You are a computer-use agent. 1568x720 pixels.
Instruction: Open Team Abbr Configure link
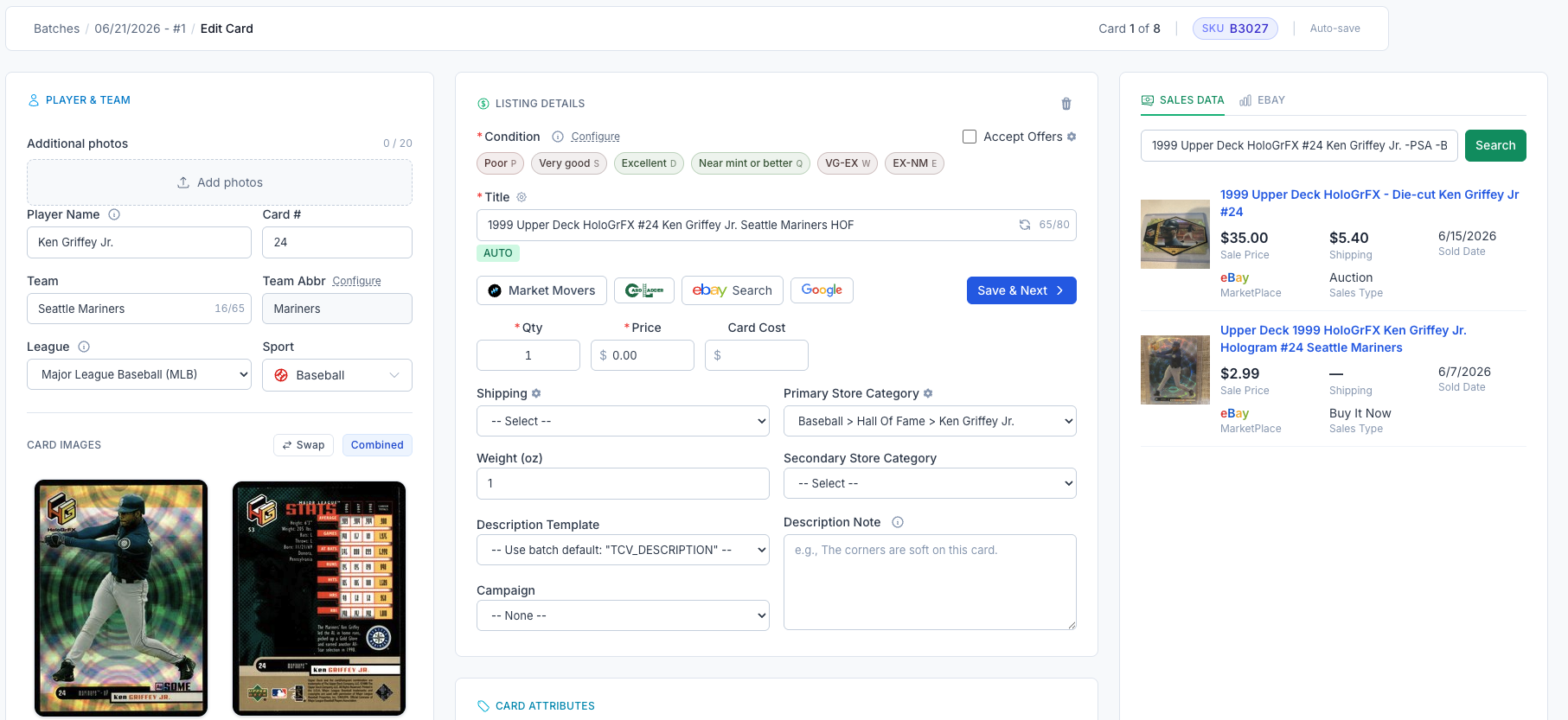click(356, 281)
